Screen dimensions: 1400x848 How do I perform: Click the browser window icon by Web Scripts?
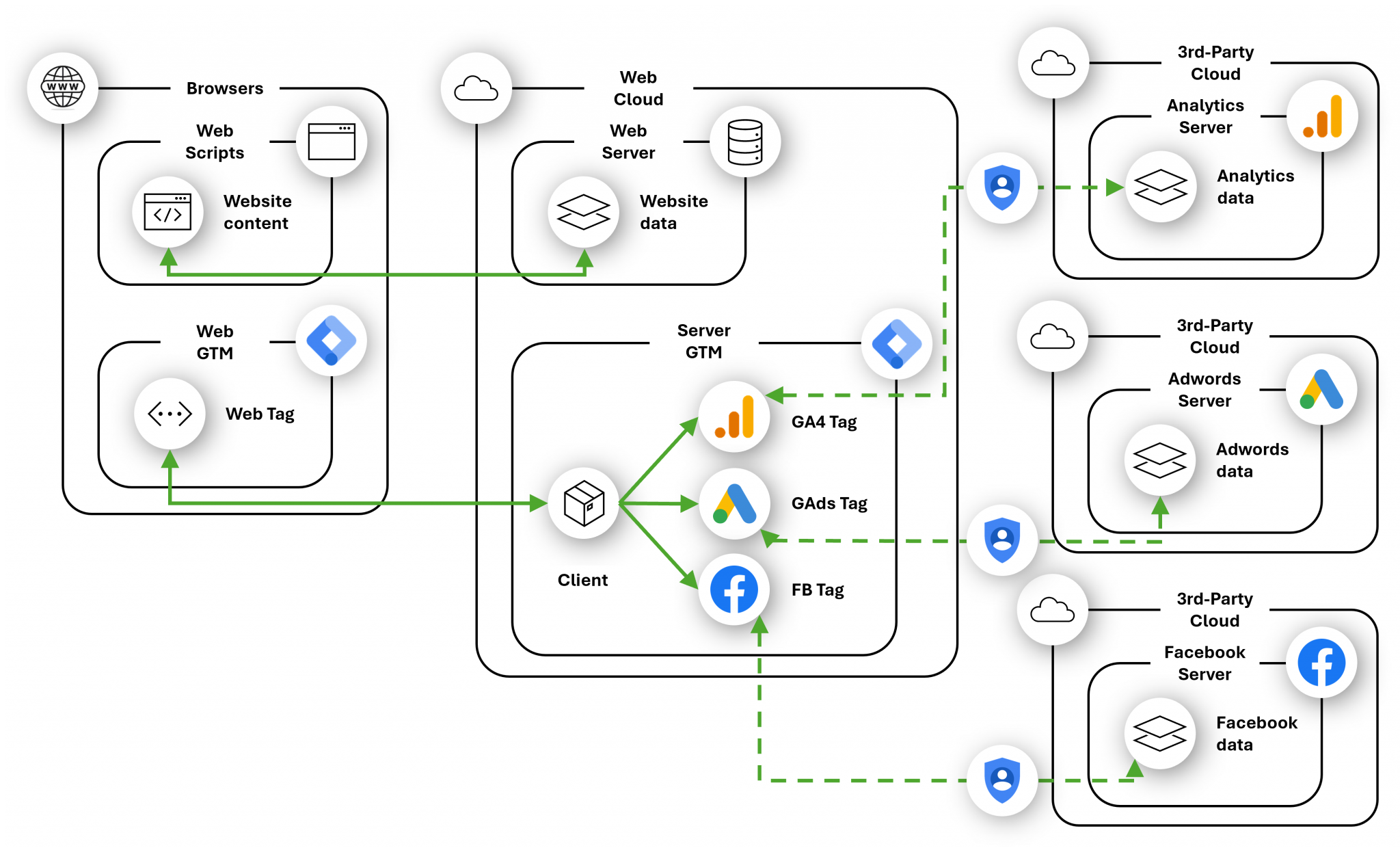tap(332, 142)
